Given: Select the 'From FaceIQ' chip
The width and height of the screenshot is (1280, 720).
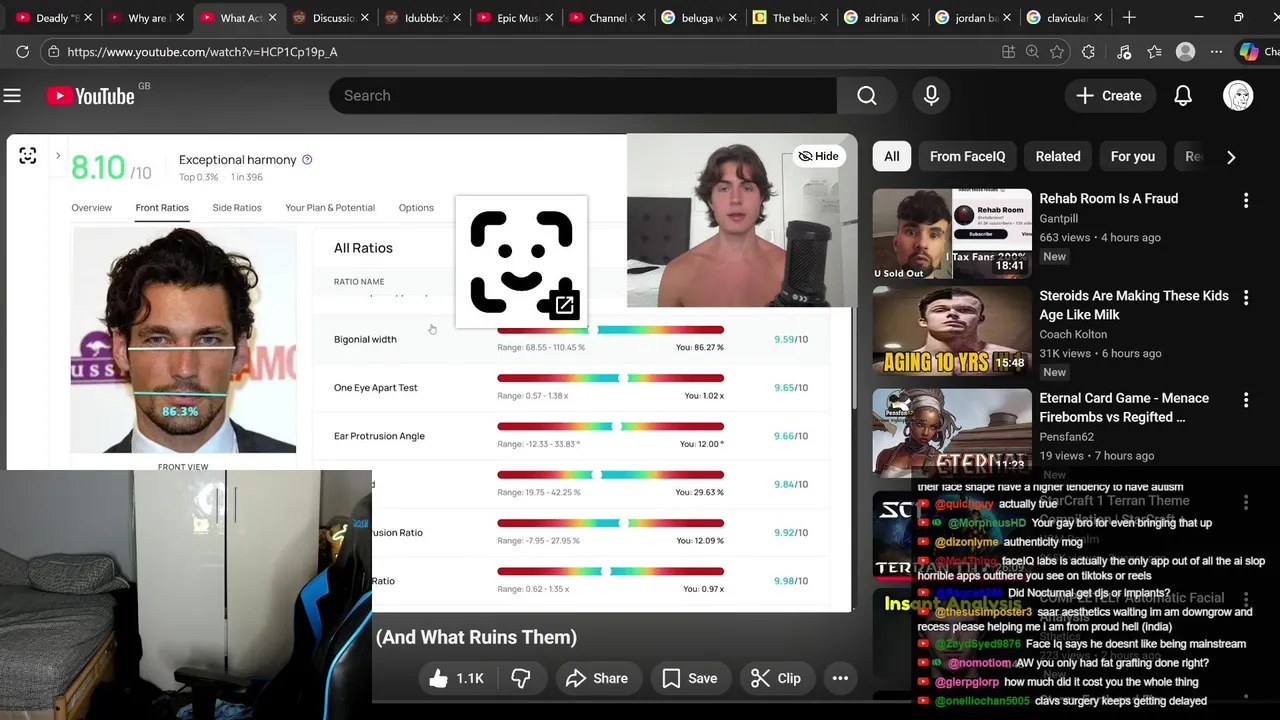Looking at the screenshot, I should point(967,156).
